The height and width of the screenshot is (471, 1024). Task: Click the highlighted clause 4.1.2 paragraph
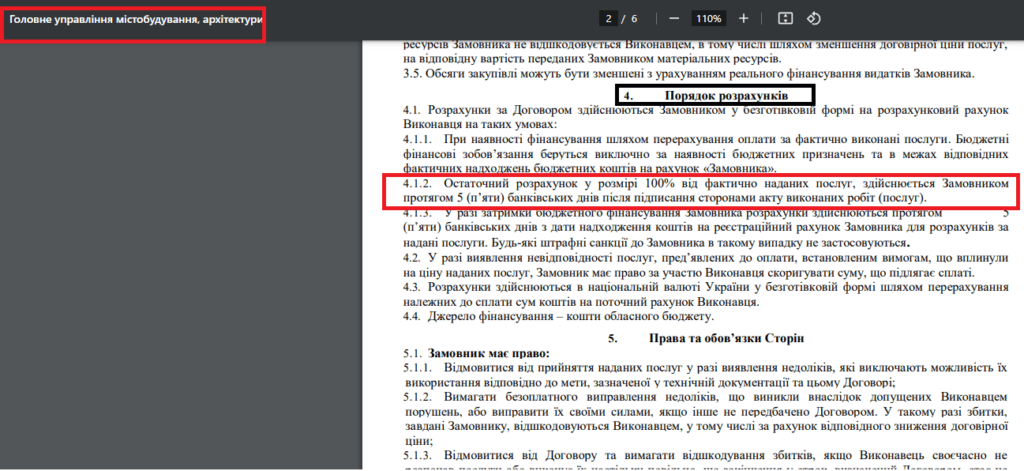click(x=700, y=190)
